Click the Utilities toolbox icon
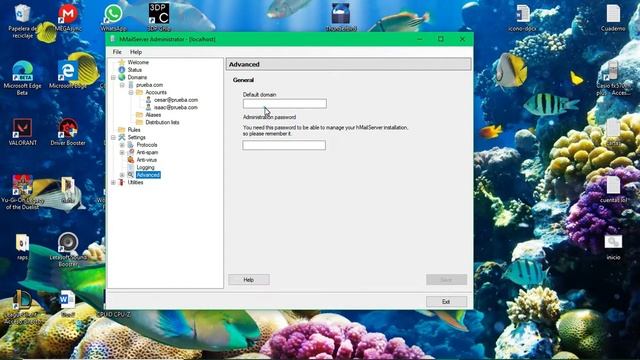640x360 pixels. pyautogui.click(x=122, y=182)
